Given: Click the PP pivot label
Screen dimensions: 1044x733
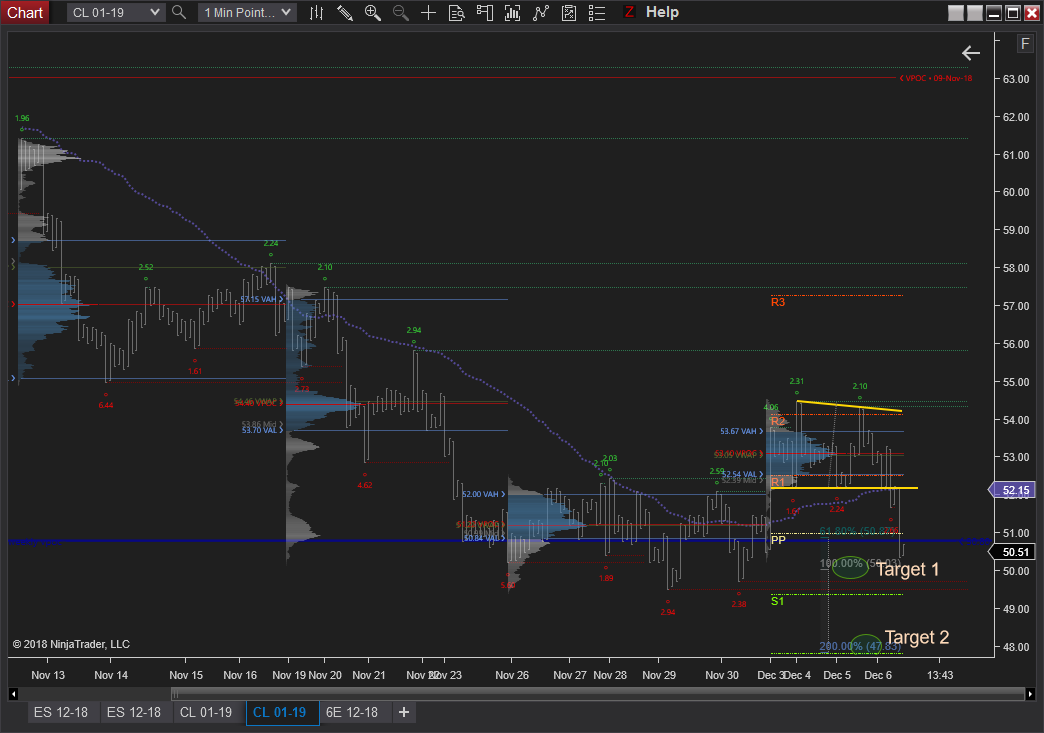Looking at the screenshot, I should click(x=778, y=540).
